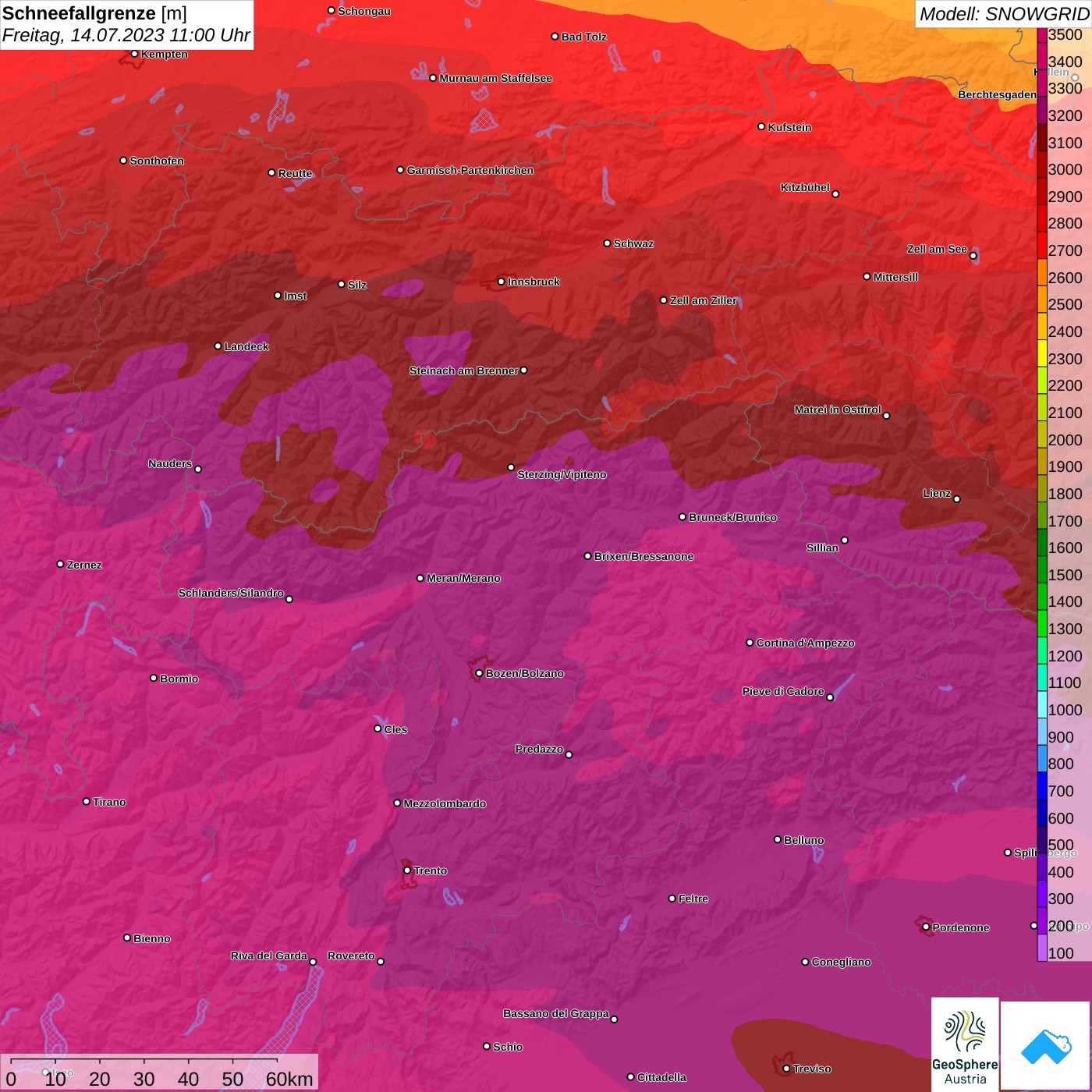Select the Treviso city marker
Image resolution: width=1092 pixels, height=1092 pixels.
(786, 1069)
